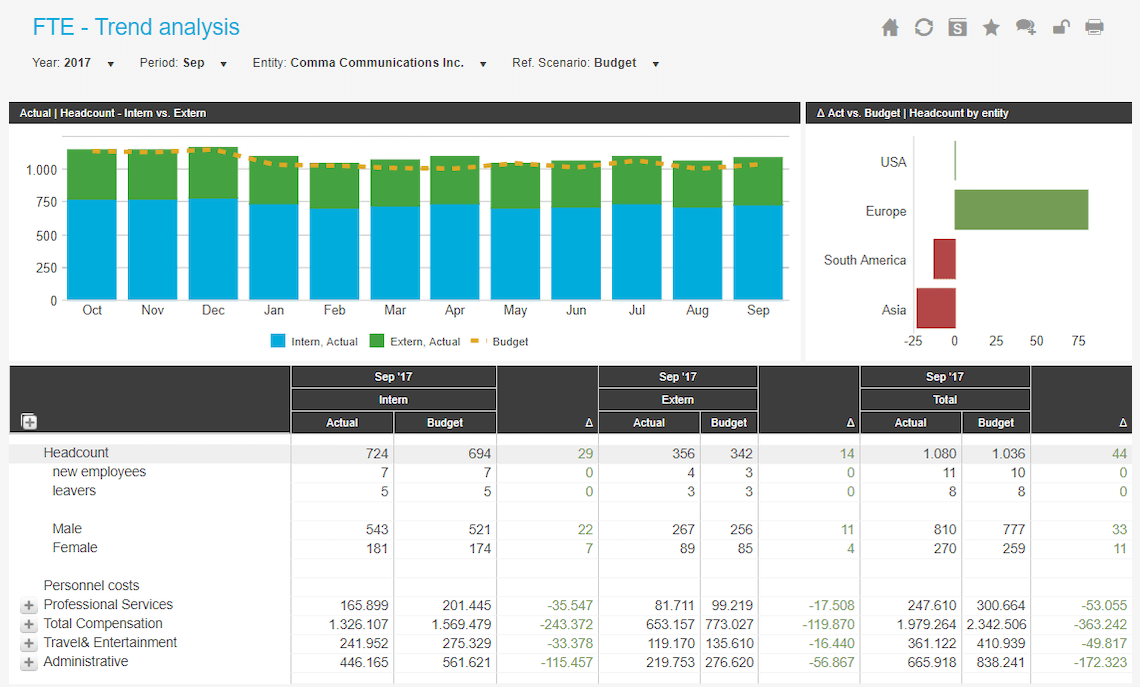Add report to favorites with star
1140x687 pixels.
click(991, 28)
